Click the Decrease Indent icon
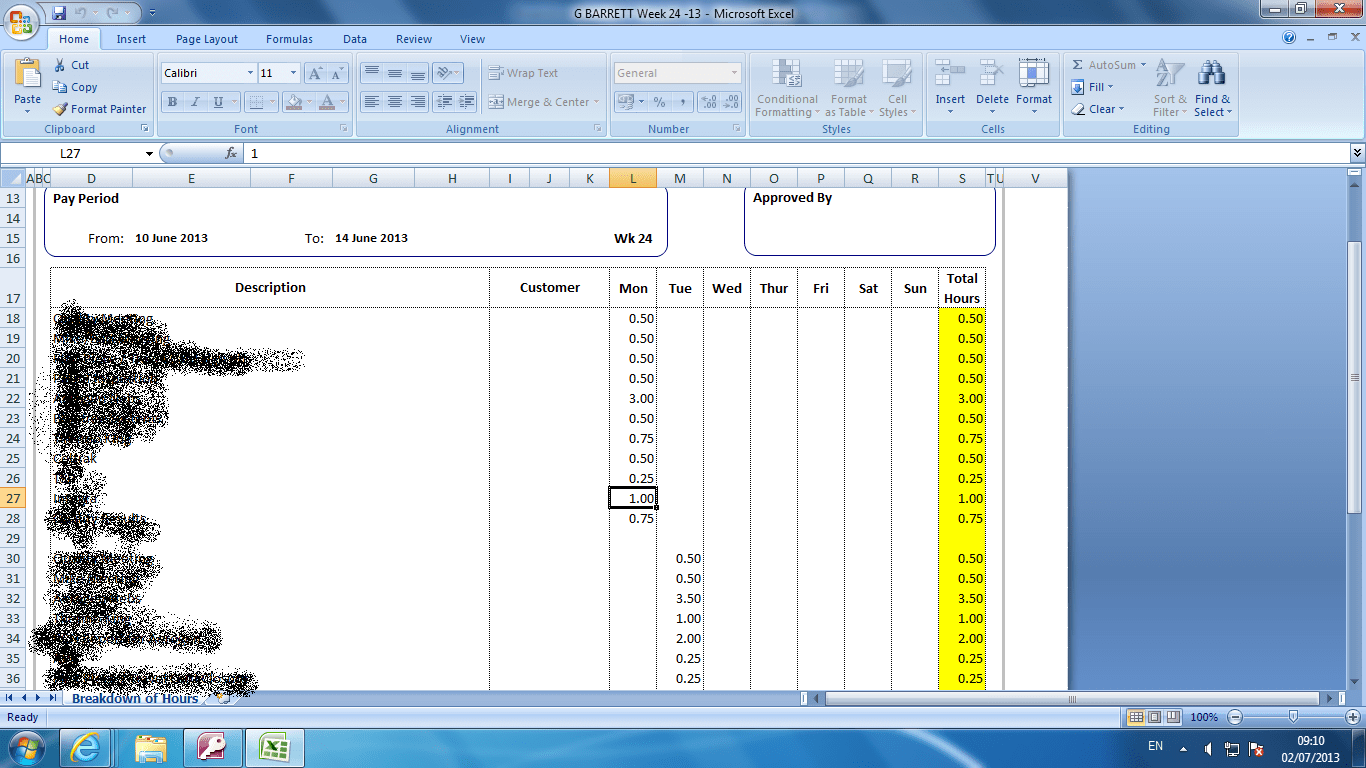The height and width of the screenshot is (768, 1366). pos(444,102)
